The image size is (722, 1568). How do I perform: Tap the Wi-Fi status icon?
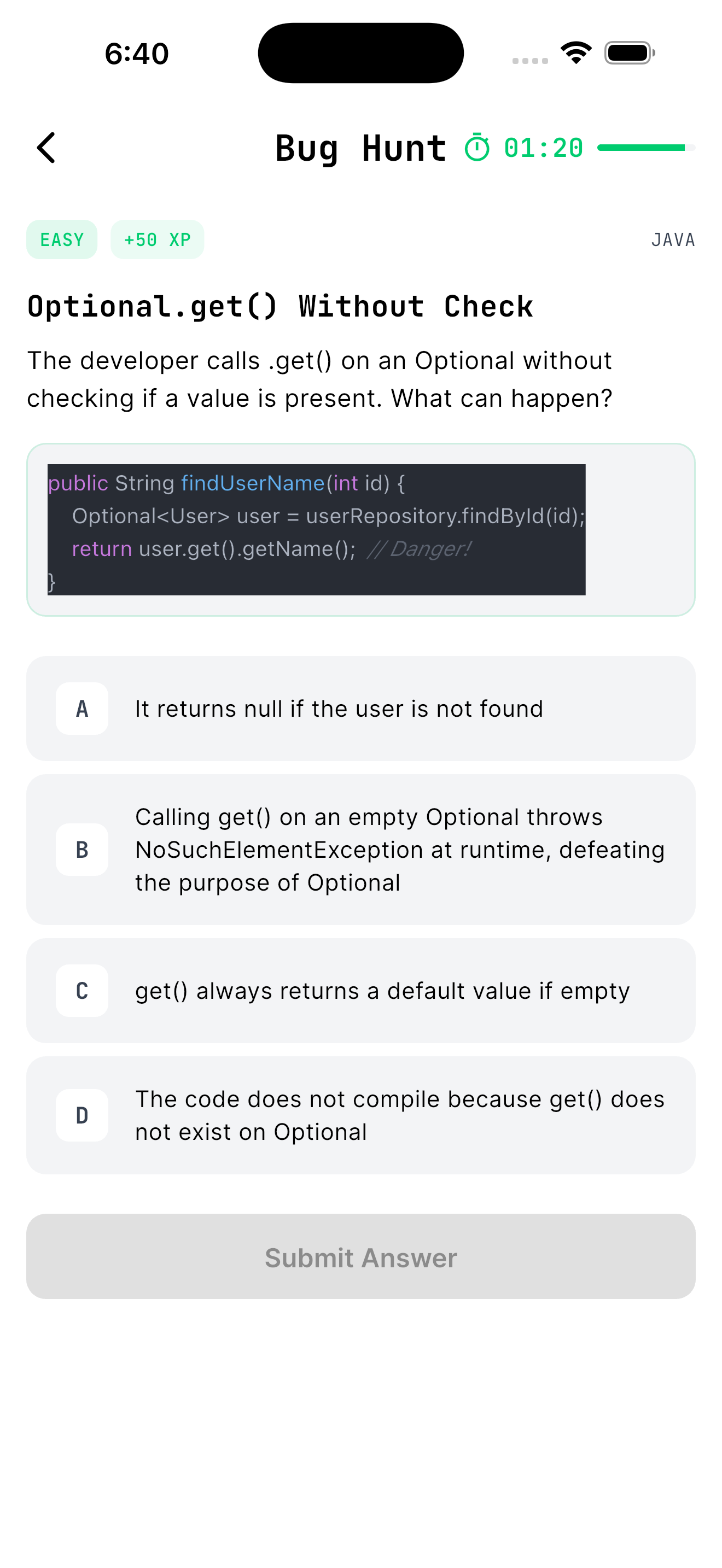tap(576, 52)
